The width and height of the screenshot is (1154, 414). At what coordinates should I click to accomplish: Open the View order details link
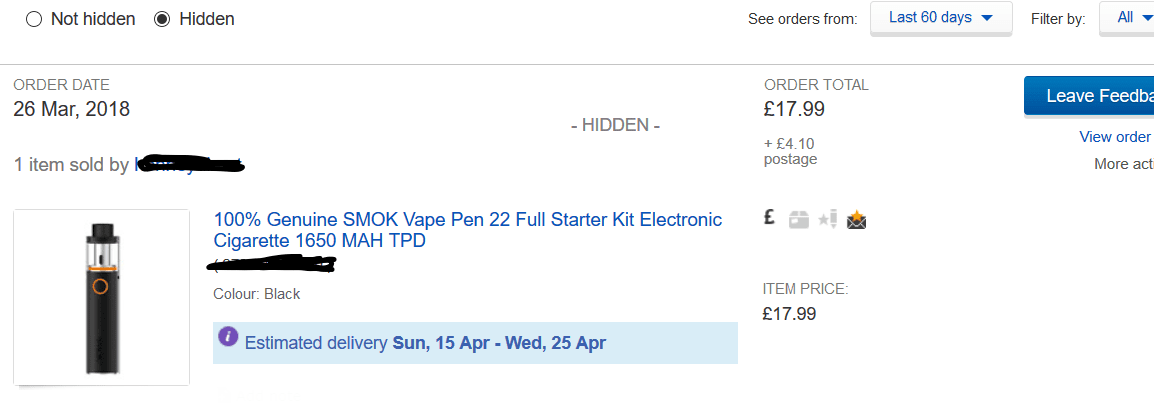tap(1115, 137)
